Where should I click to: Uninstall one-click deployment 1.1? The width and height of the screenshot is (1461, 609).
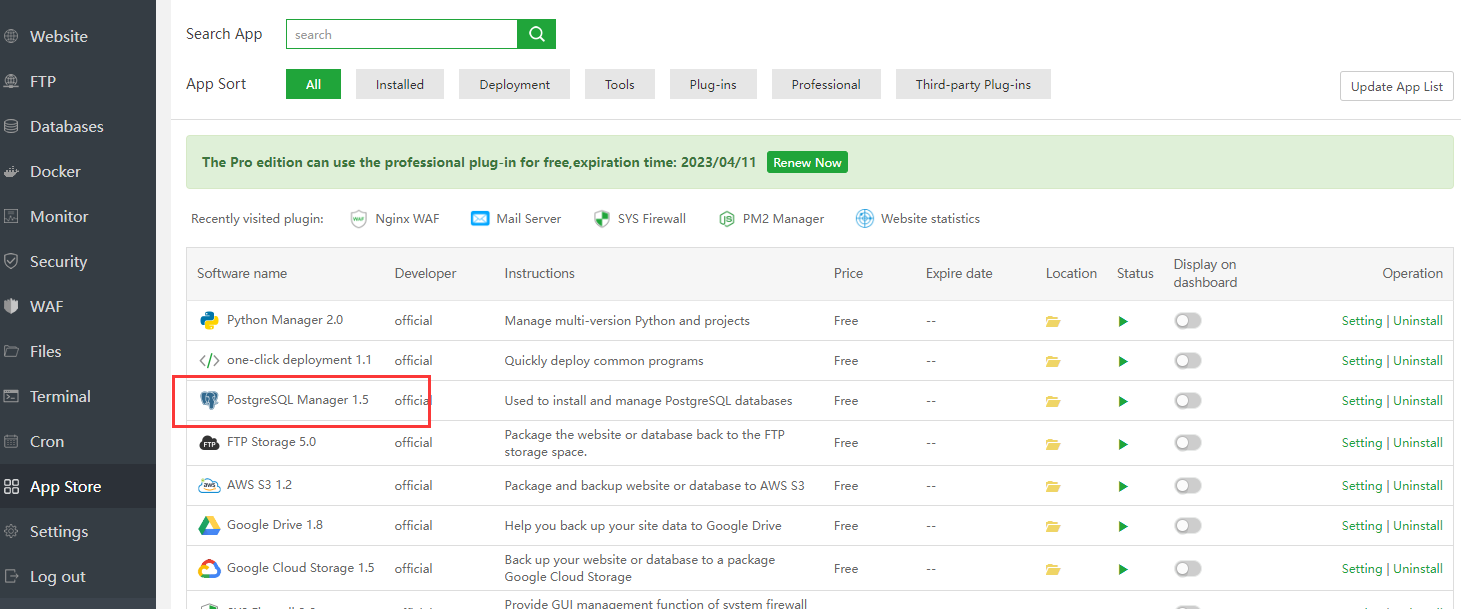[1418, 361]
